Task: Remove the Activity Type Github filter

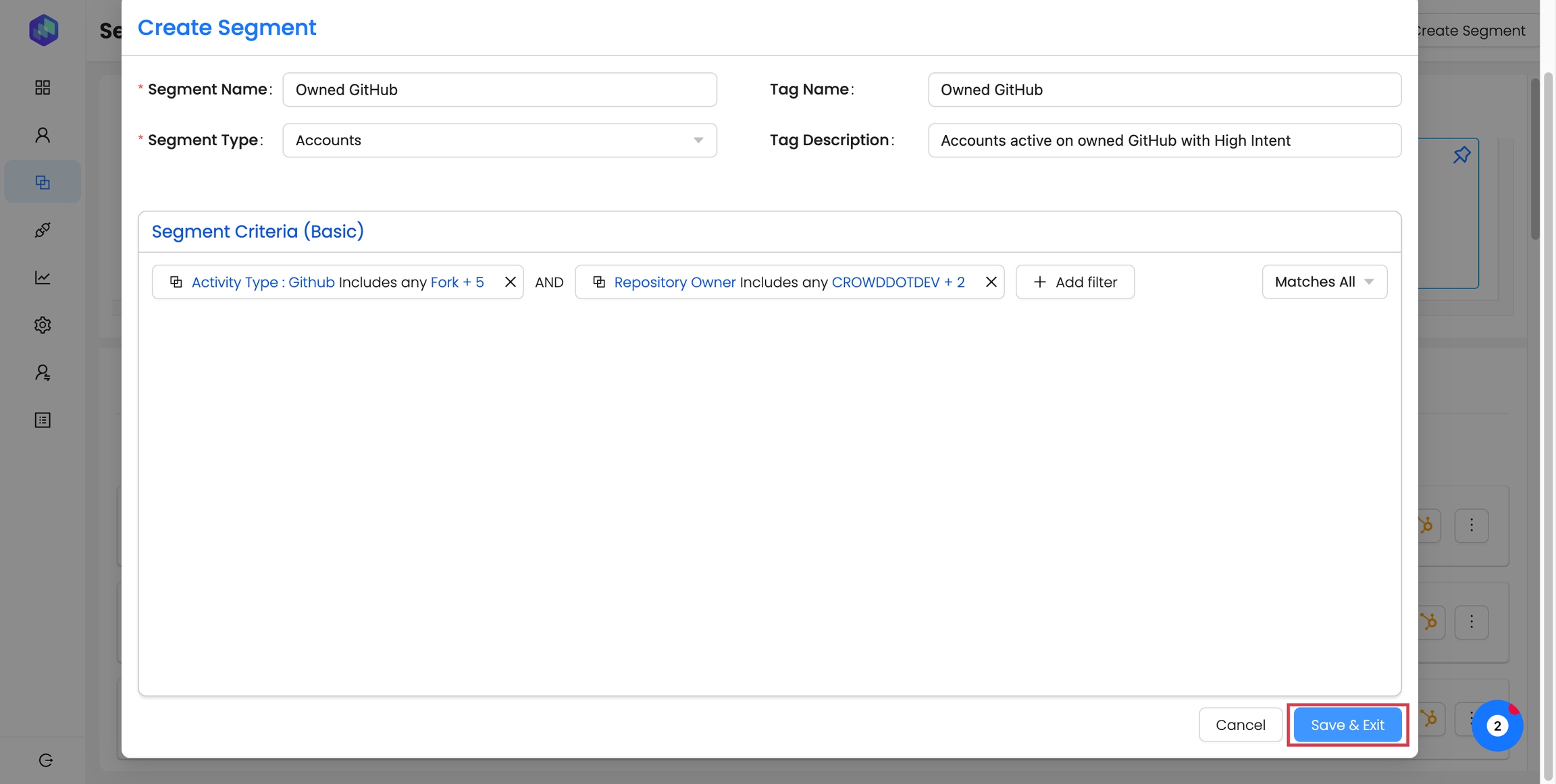Action: point(510,282)
